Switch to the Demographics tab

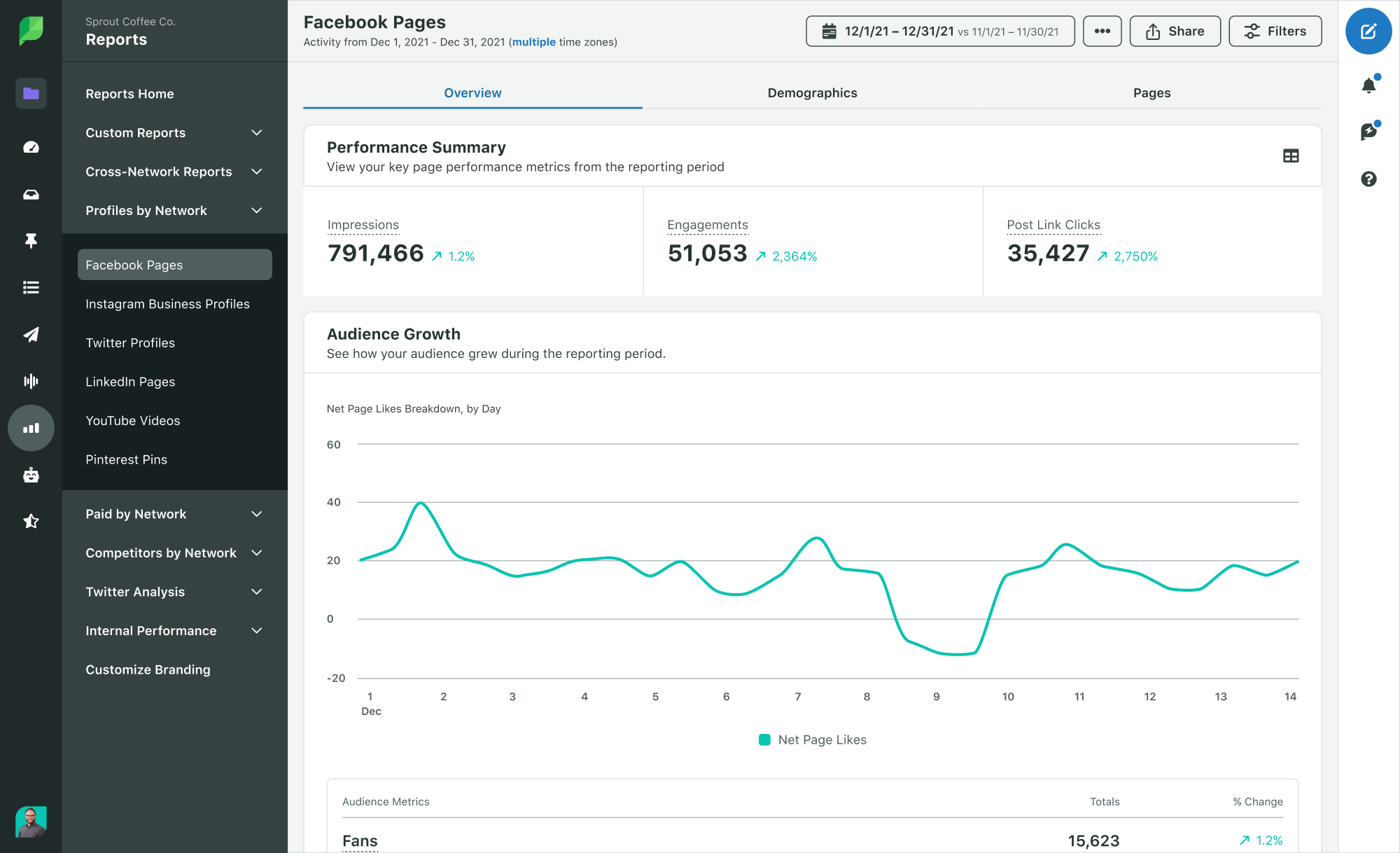click(x=812, y=92)
